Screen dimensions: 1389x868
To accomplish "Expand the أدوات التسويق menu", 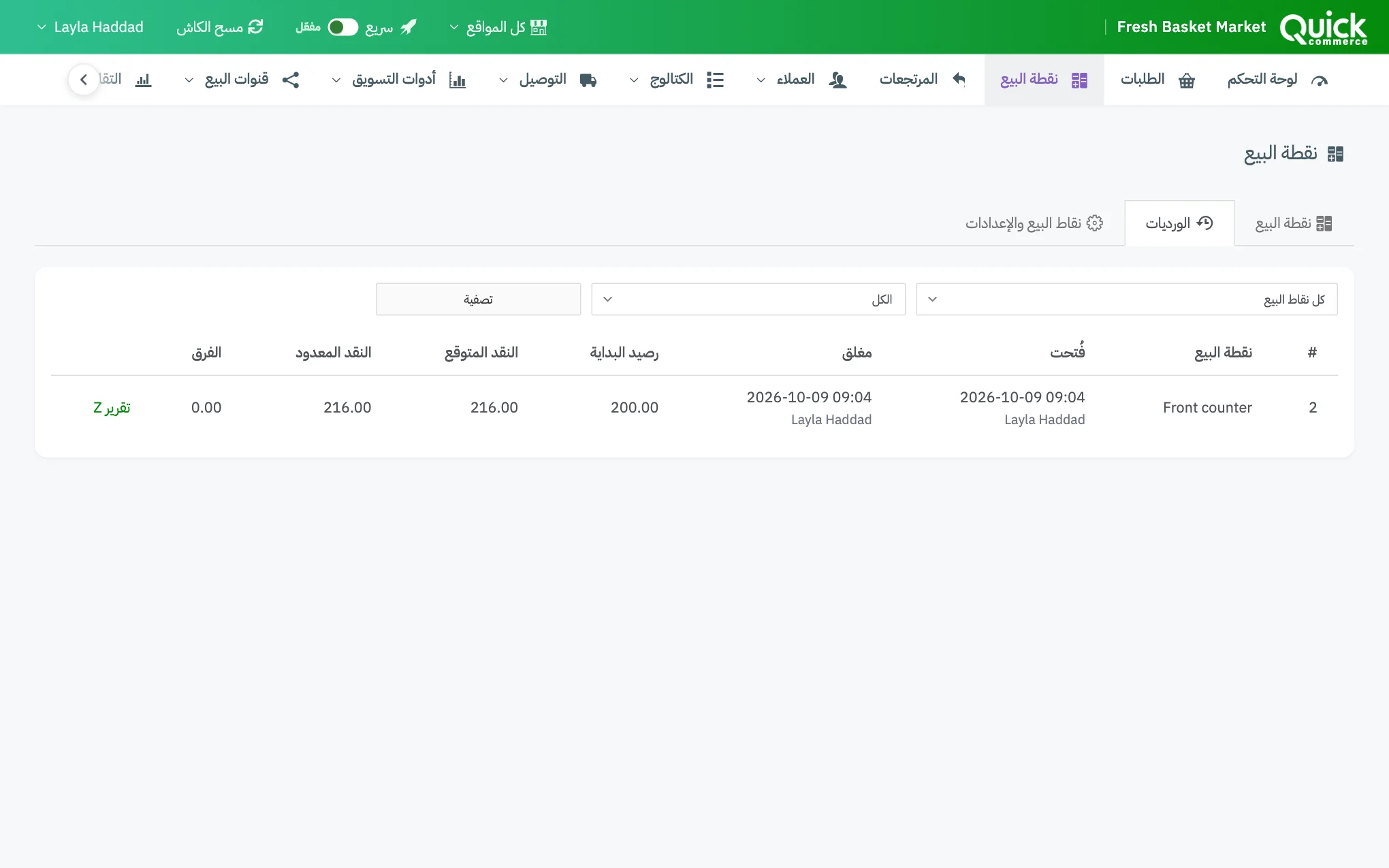I will tap(399, 80).
